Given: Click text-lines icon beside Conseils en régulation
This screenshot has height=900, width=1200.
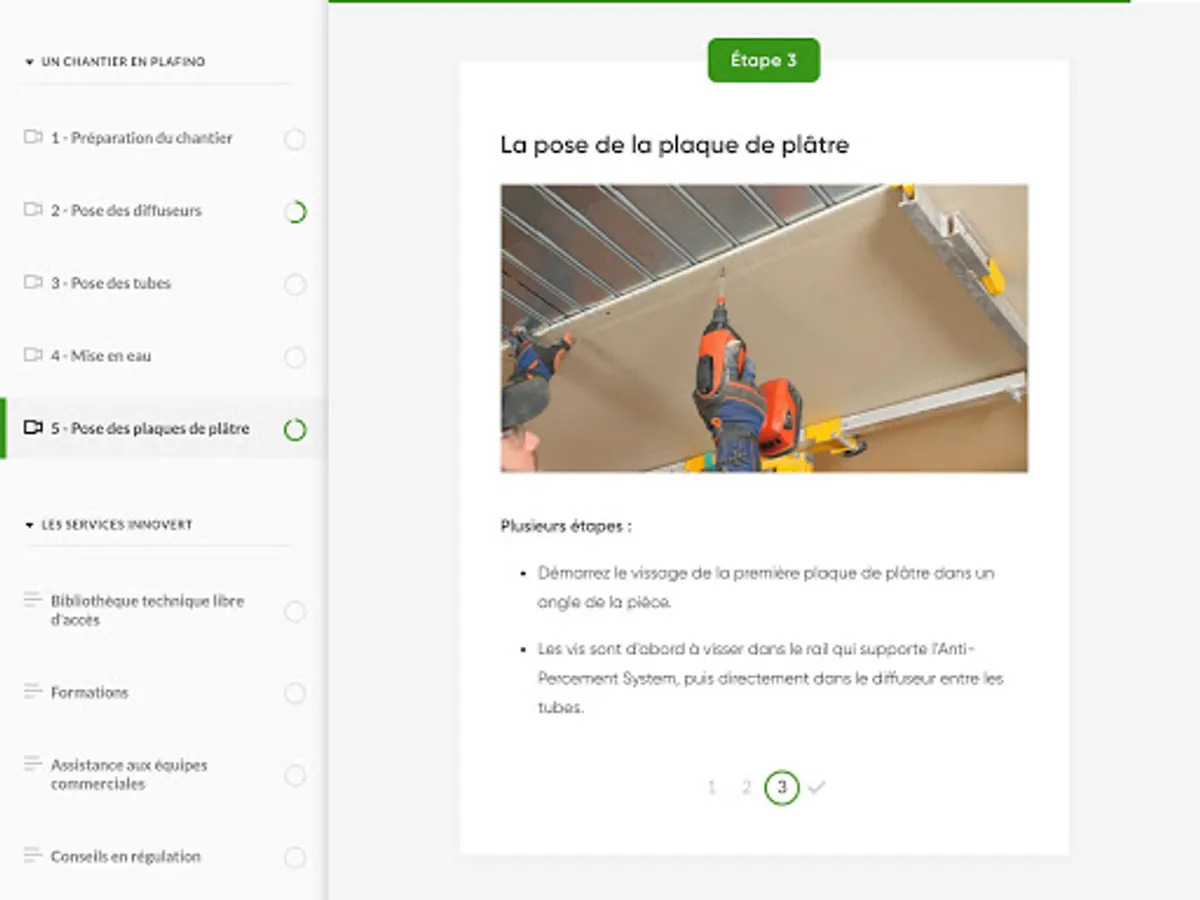Looking at the screenshot, I should pos(33,856).
